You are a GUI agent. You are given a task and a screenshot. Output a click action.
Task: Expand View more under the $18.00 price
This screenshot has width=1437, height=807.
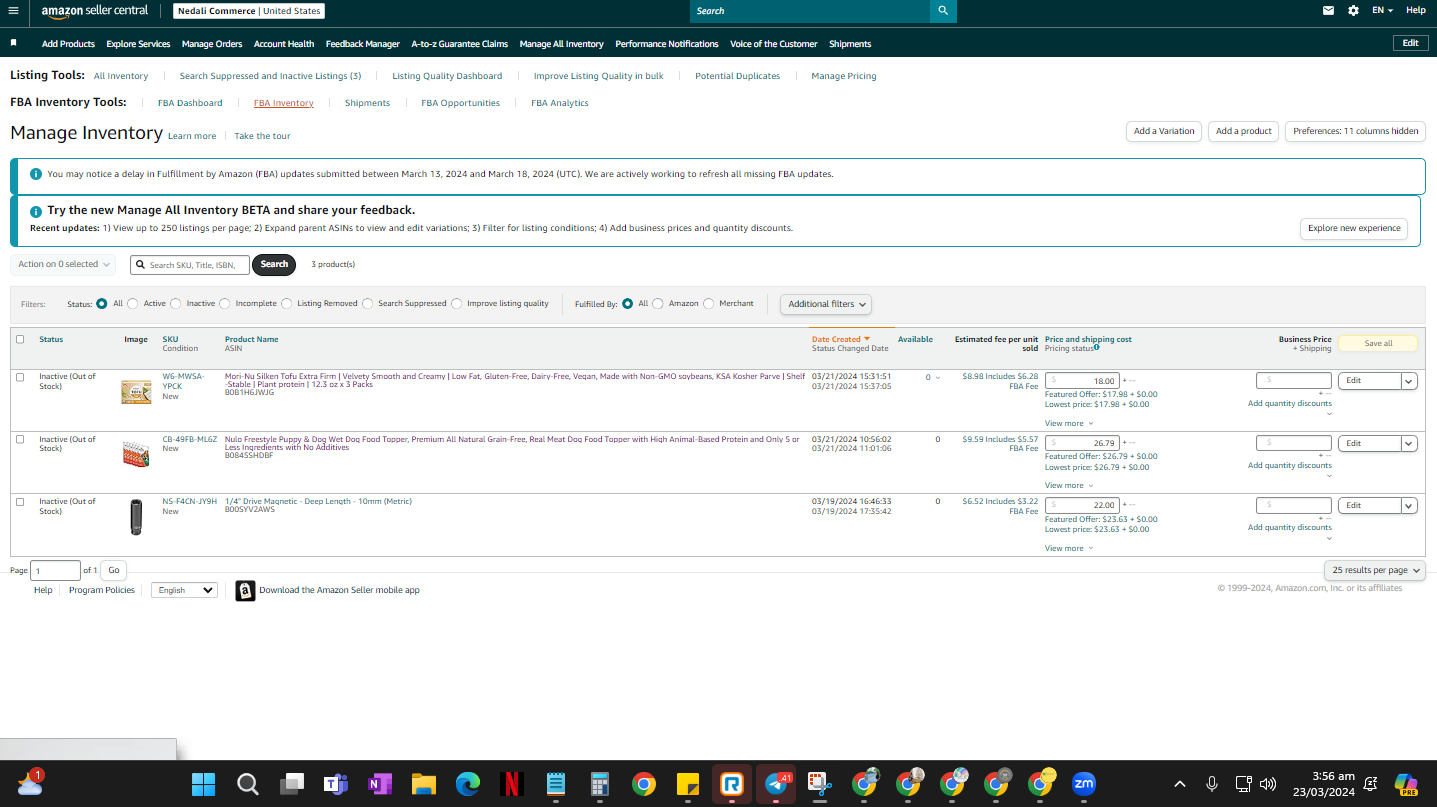click(x=1069, y=423)
